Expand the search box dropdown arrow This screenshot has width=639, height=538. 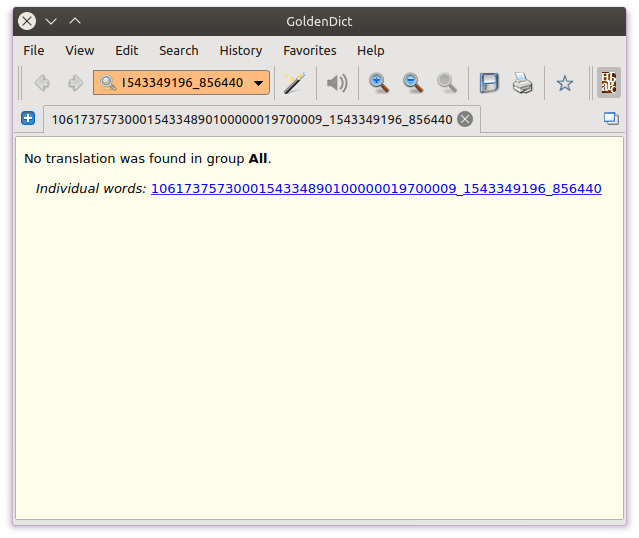click(x=259, y=83)
